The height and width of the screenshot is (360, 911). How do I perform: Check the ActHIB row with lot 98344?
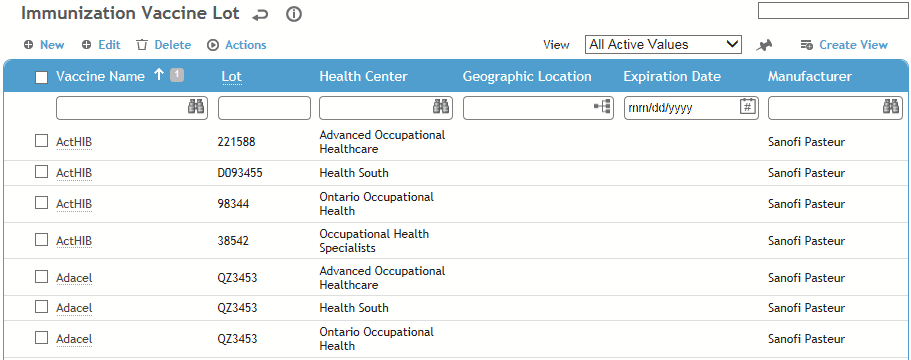pos(41,203)
